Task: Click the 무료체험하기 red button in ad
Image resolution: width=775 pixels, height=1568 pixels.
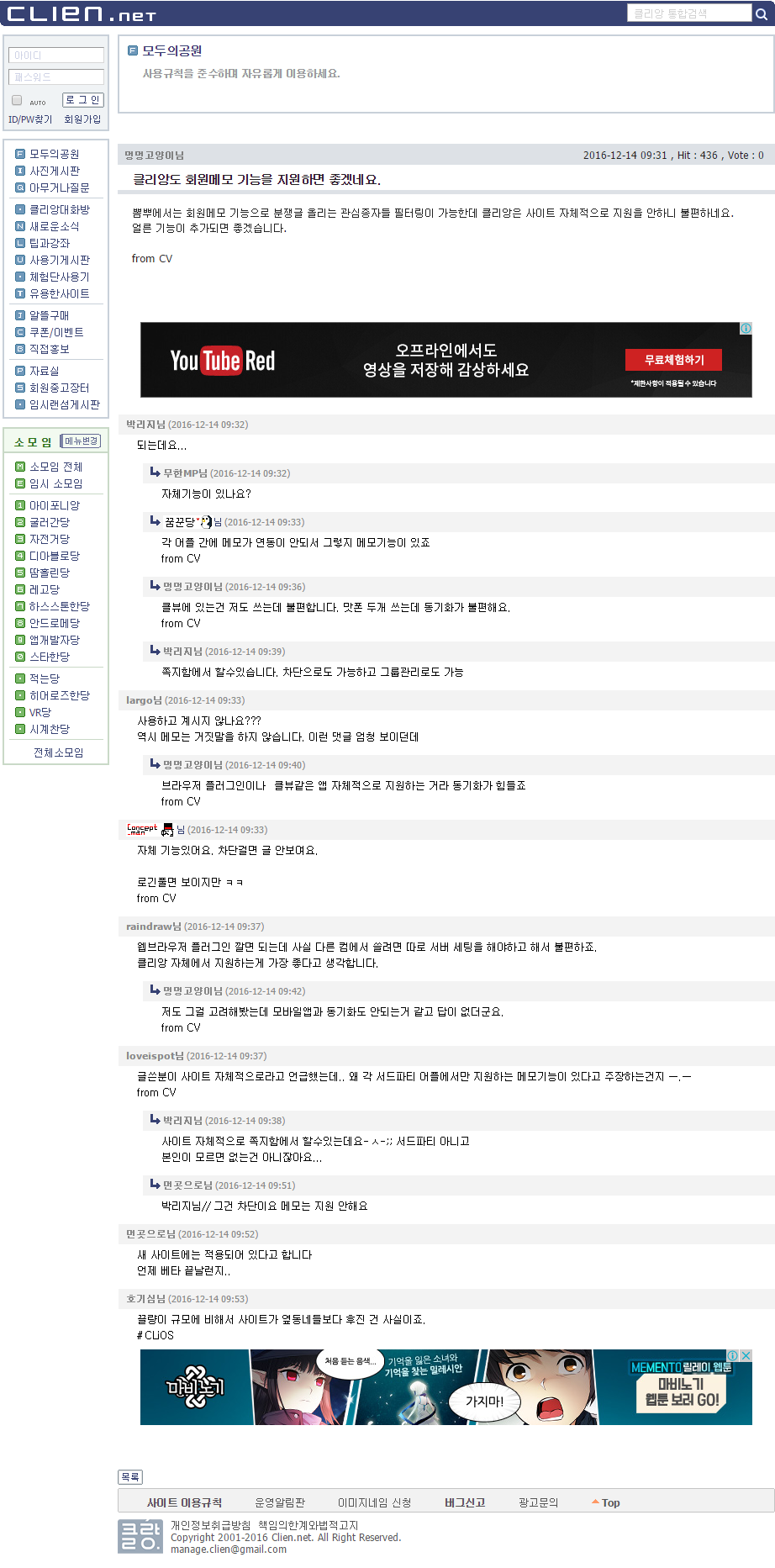Action: (x=673, y=360)
